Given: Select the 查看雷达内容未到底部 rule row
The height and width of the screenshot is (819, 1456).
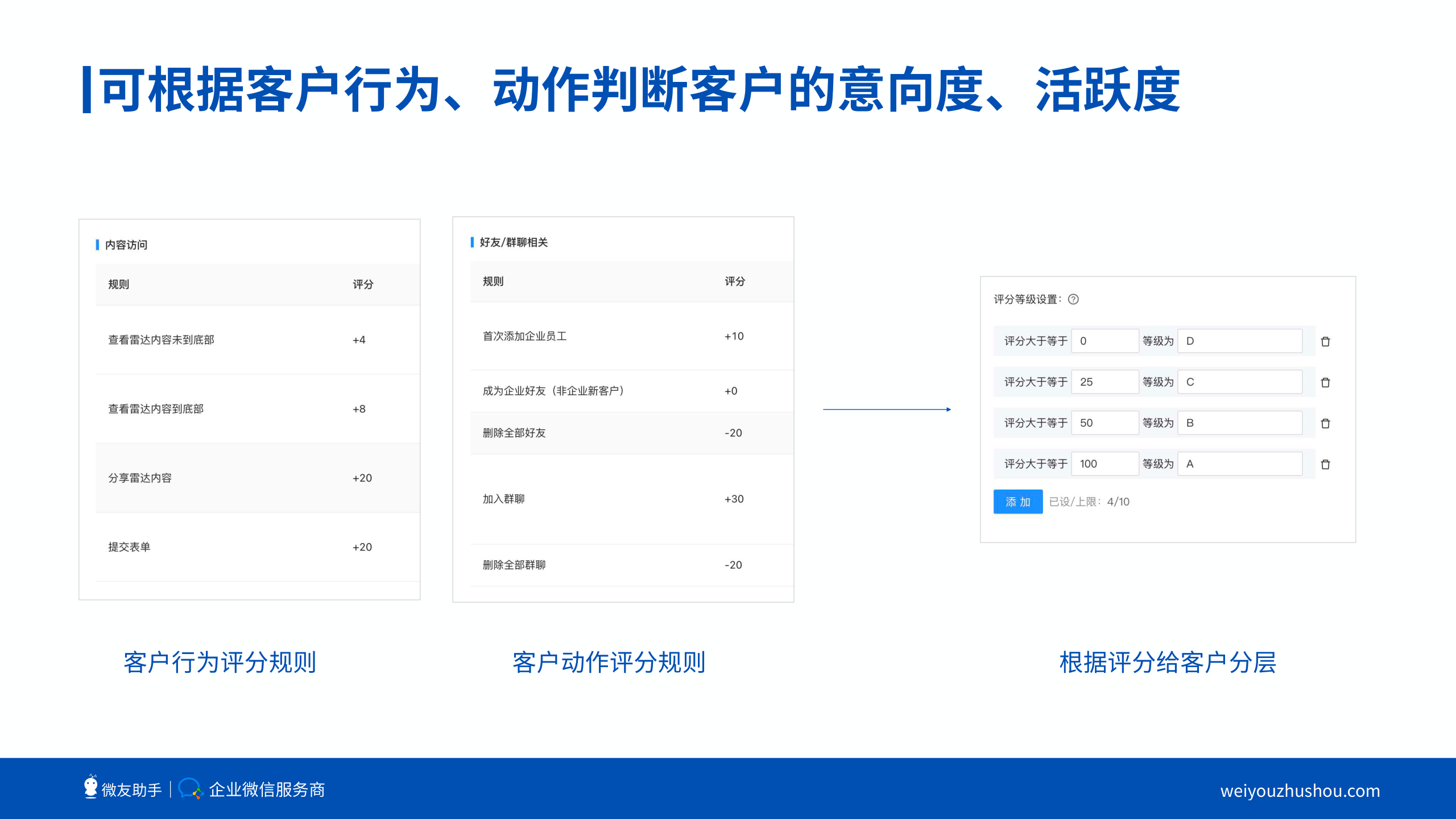Looking at the screenshot, I should [x=258, y=340].
